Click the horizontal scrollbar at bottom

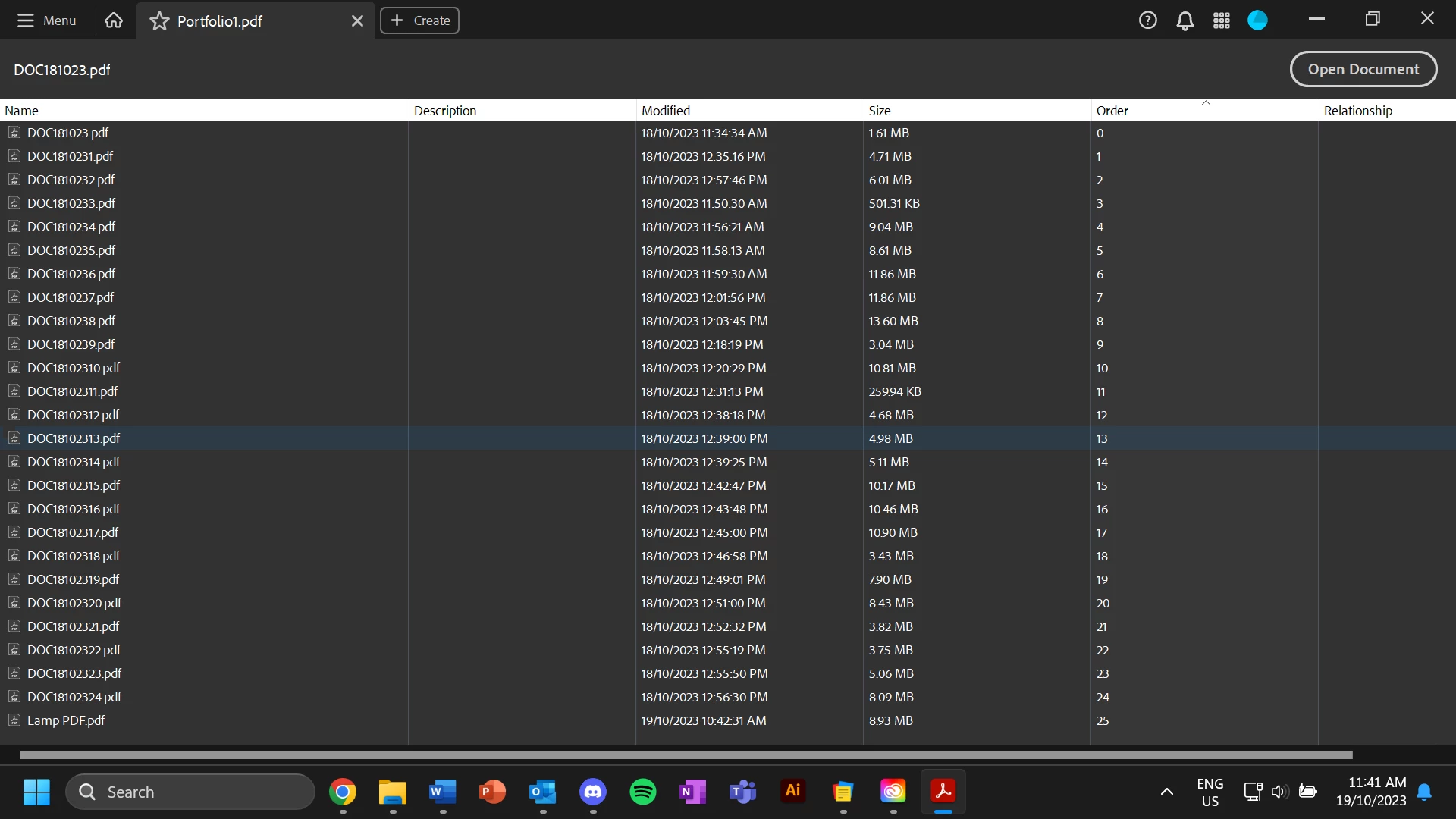[x=686, y=755]
